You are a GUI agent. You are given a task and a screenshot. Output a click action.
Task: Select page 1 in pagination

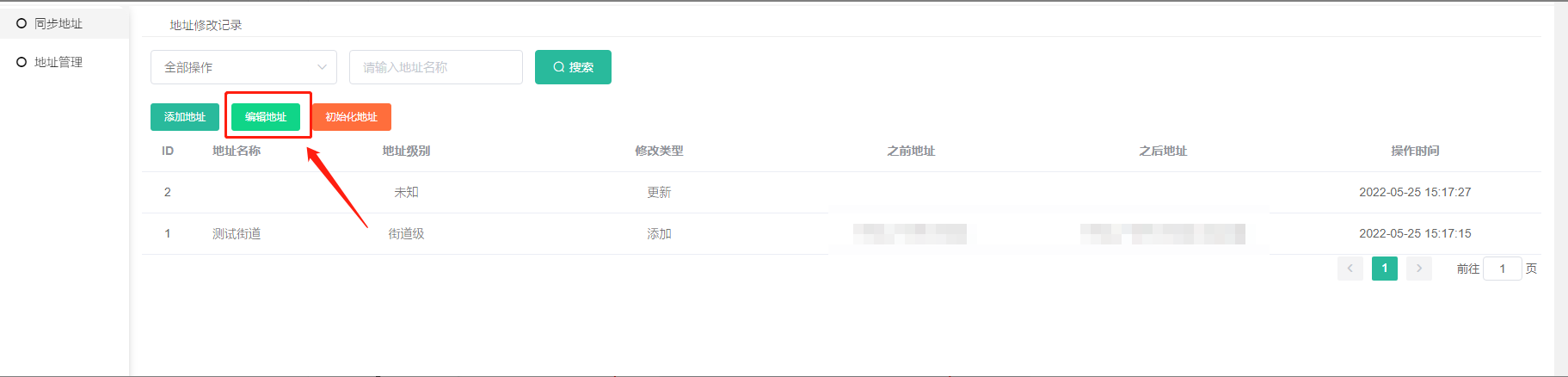point(1384,269)
